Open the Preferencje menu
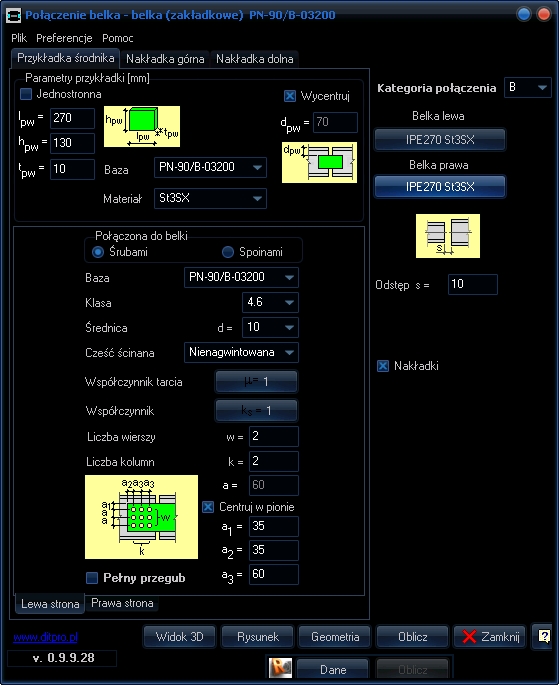This screenshot has height=685, width=559. (64, 38)
